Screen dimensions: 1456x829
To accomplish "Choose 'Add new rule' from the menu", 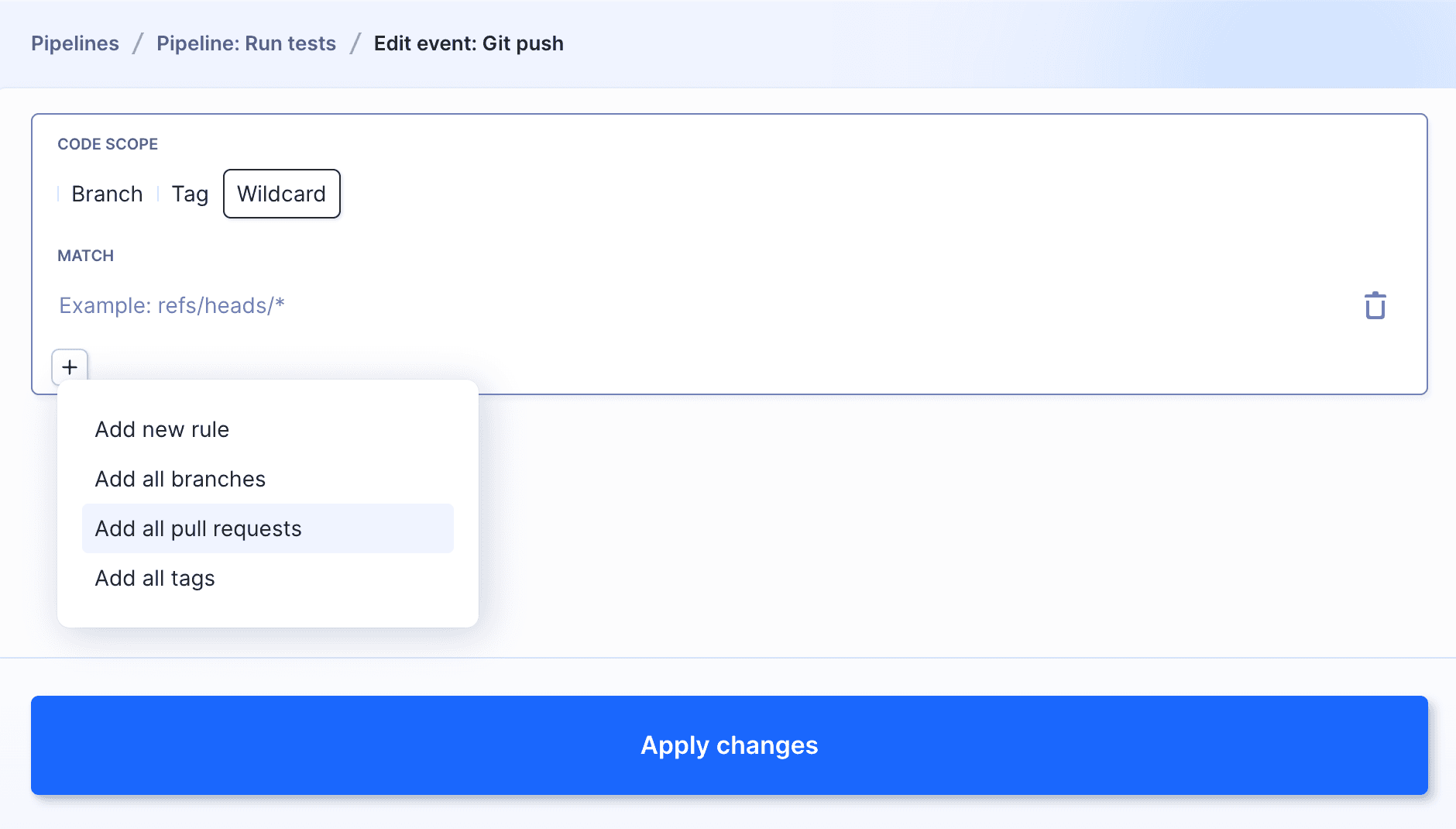I will point(162,429).
